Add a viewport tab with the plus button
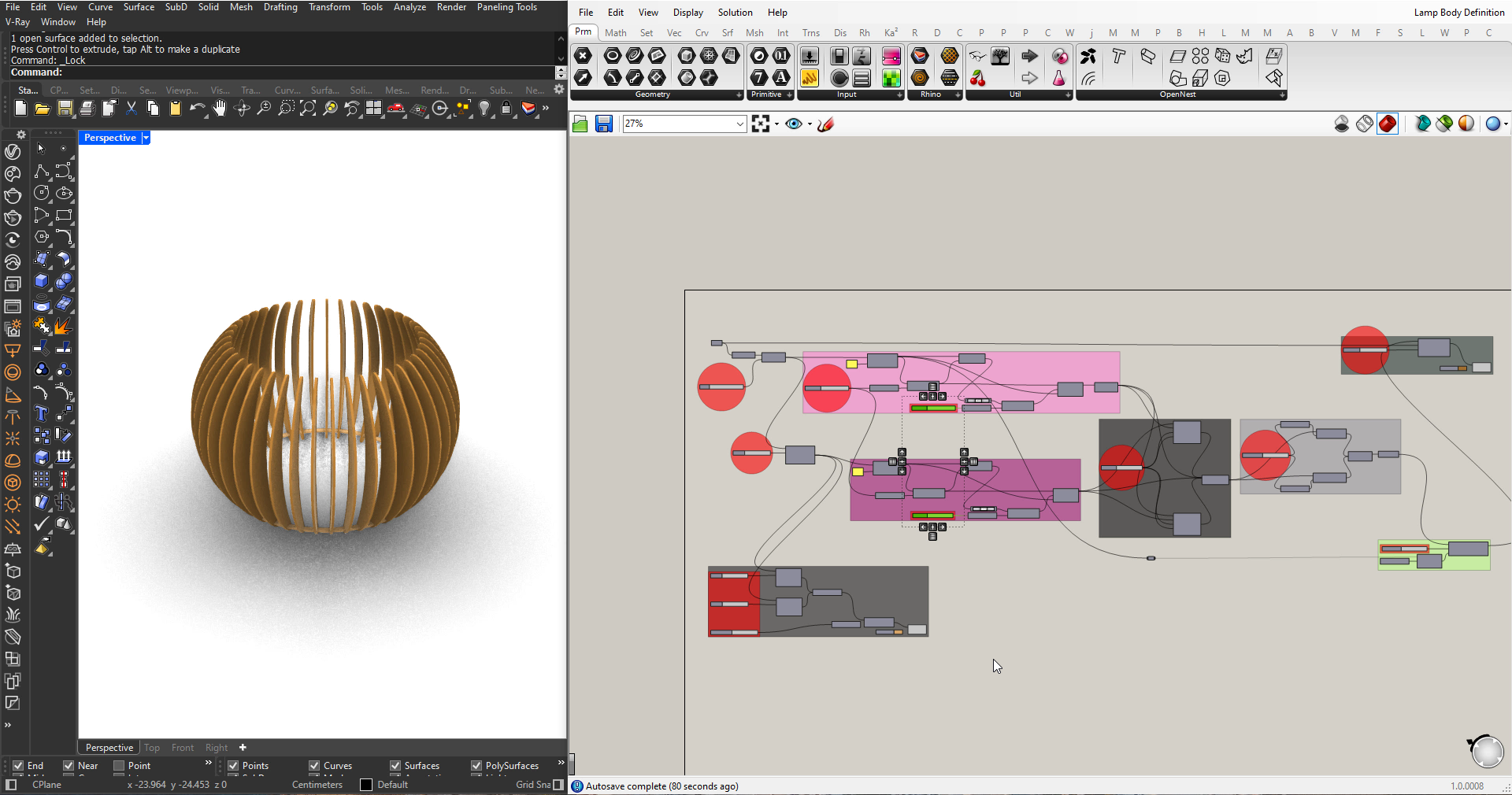Image resolution: width=1512 pixels, height=795 pixels. click(x=243, y=748)
